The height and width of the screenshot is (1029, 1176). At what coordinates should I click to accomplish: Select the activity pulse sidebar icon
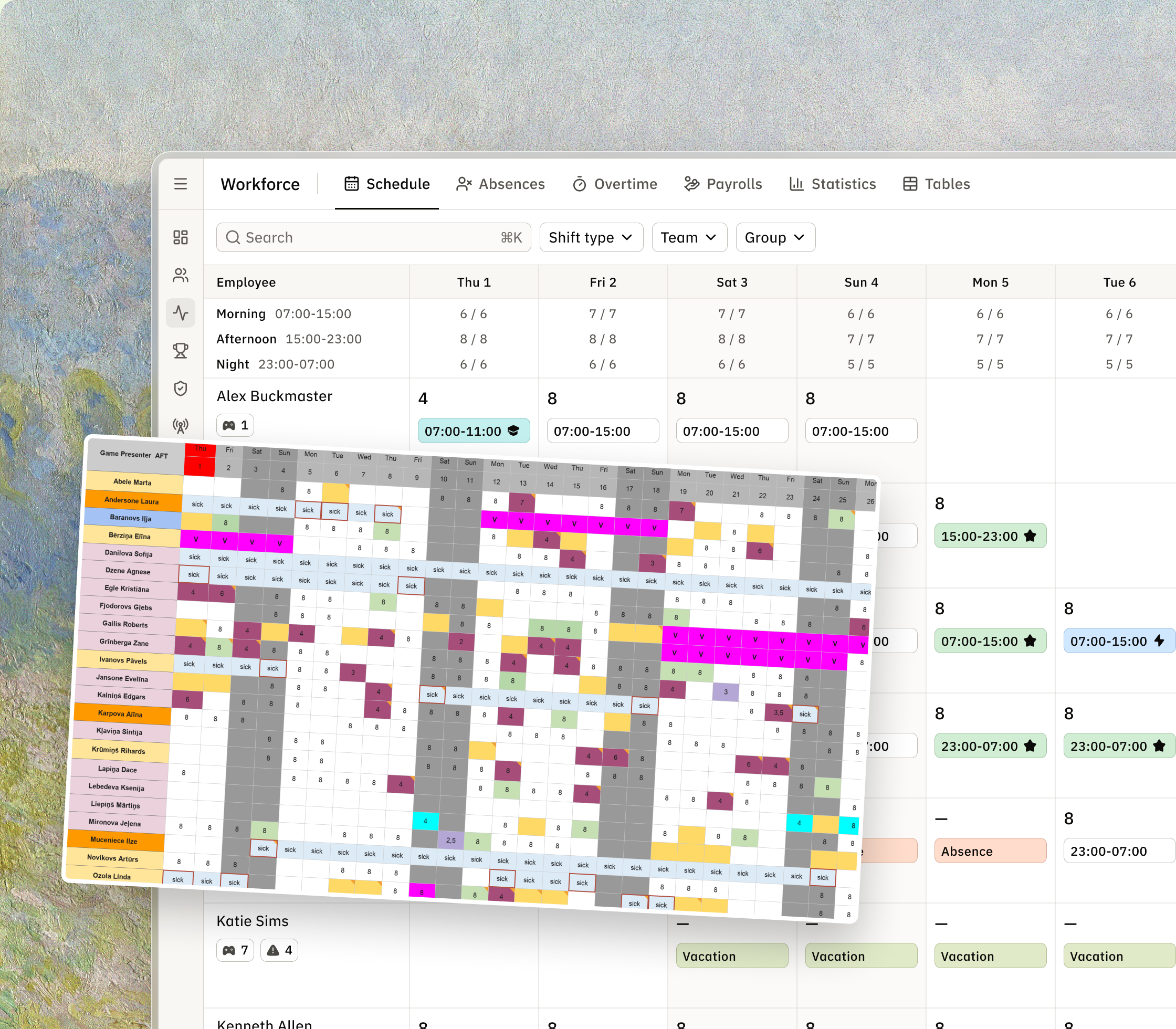(180, 313)
